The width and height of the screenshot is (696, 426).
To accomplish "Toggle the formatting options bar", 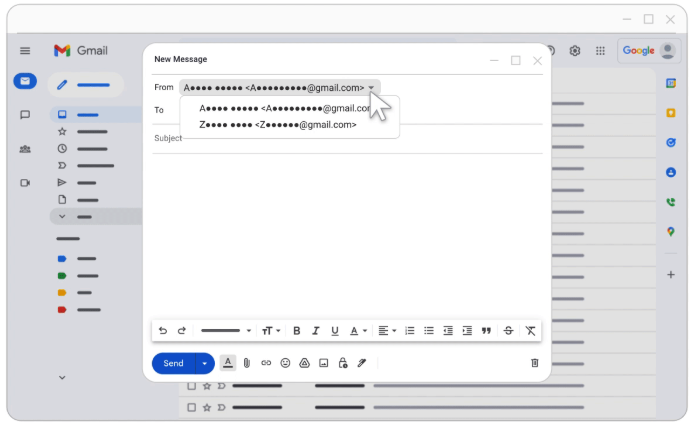I will point(228,363).
